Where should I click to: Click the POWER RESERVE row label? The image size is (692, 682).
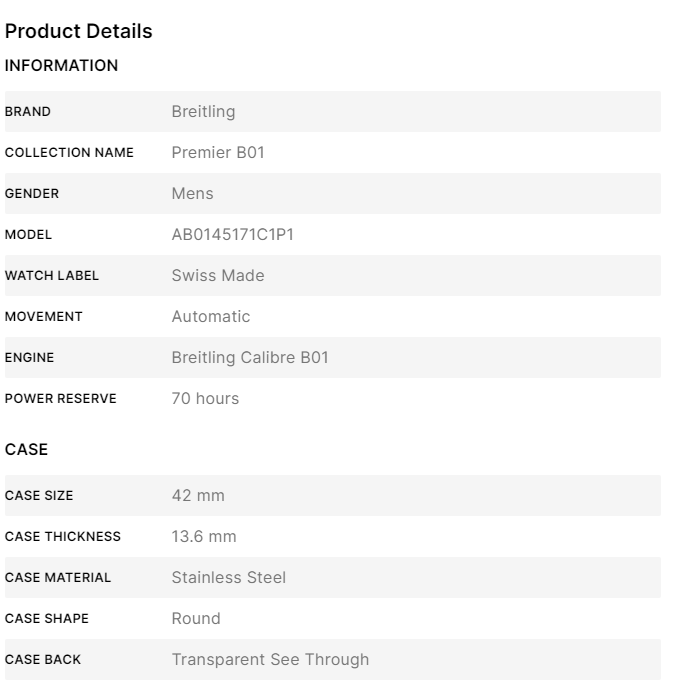point(61,399)
